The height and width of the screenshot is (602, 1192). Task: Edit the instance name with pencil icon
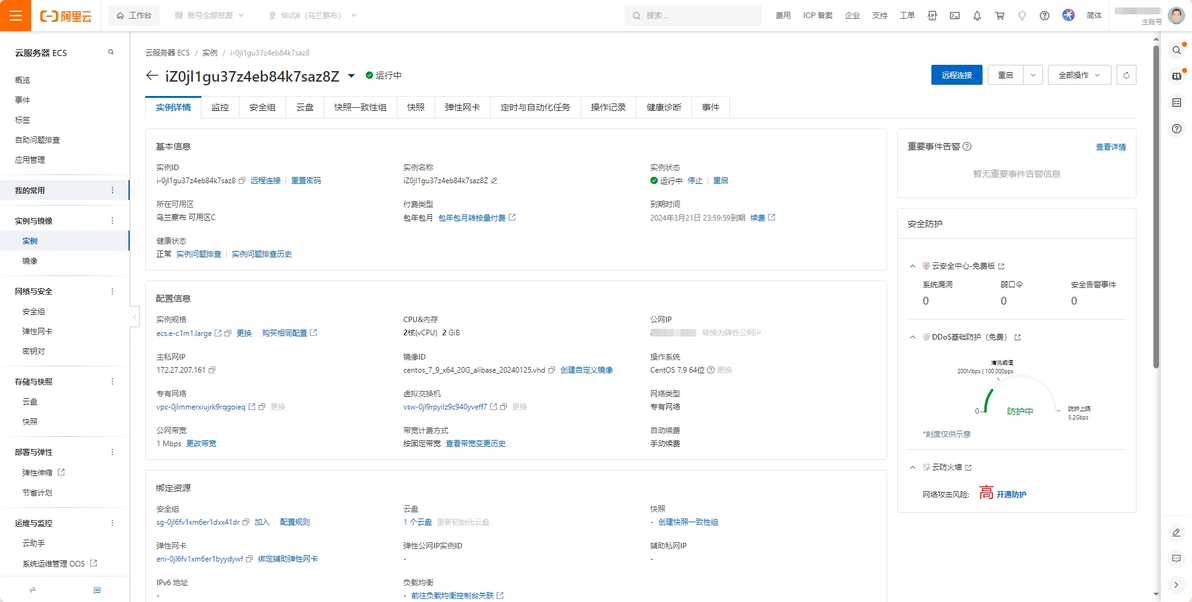494,181
